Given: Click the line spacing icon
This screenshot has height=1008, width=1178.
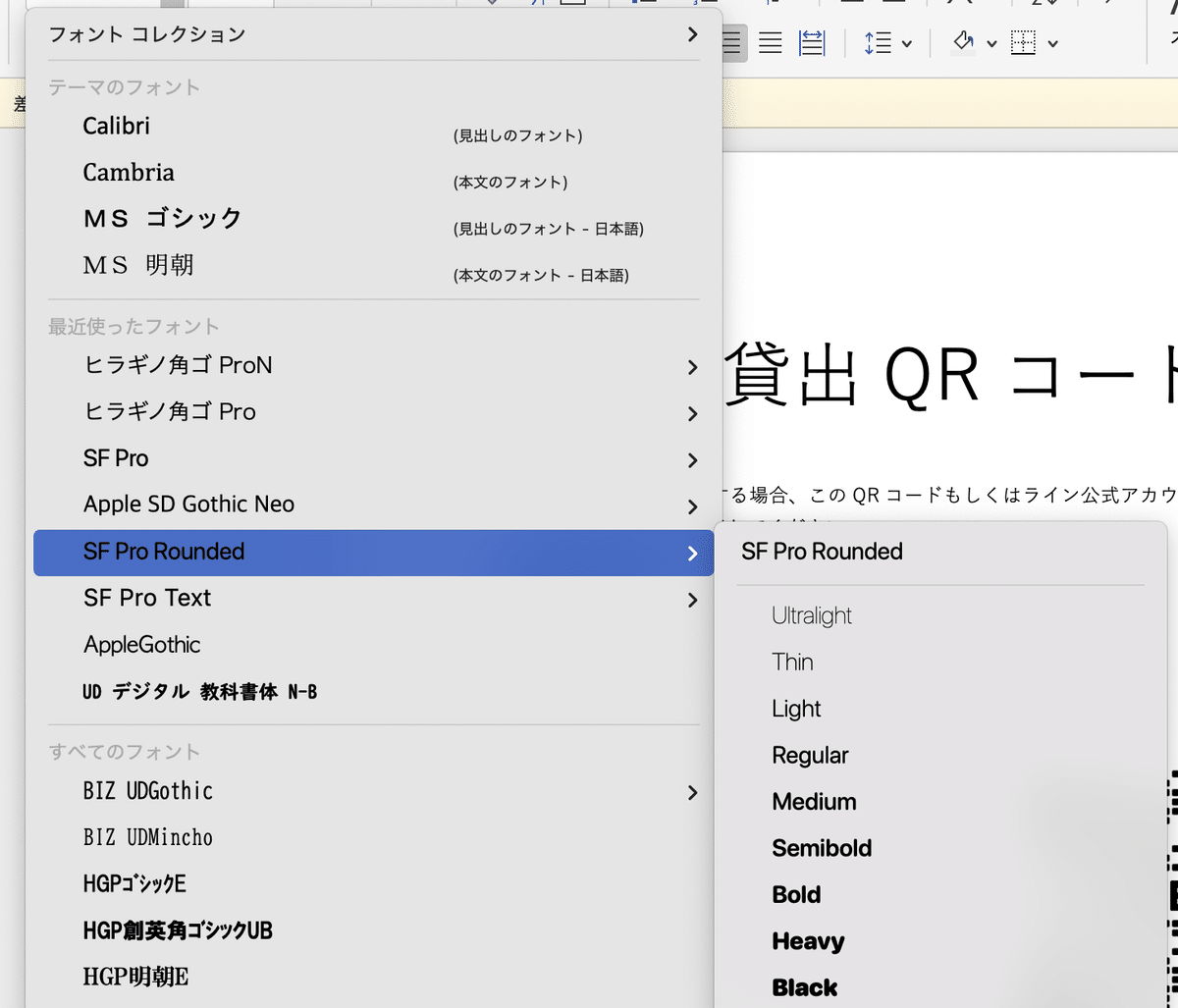Looking at the screenshot, I should (x=878, y=43).
